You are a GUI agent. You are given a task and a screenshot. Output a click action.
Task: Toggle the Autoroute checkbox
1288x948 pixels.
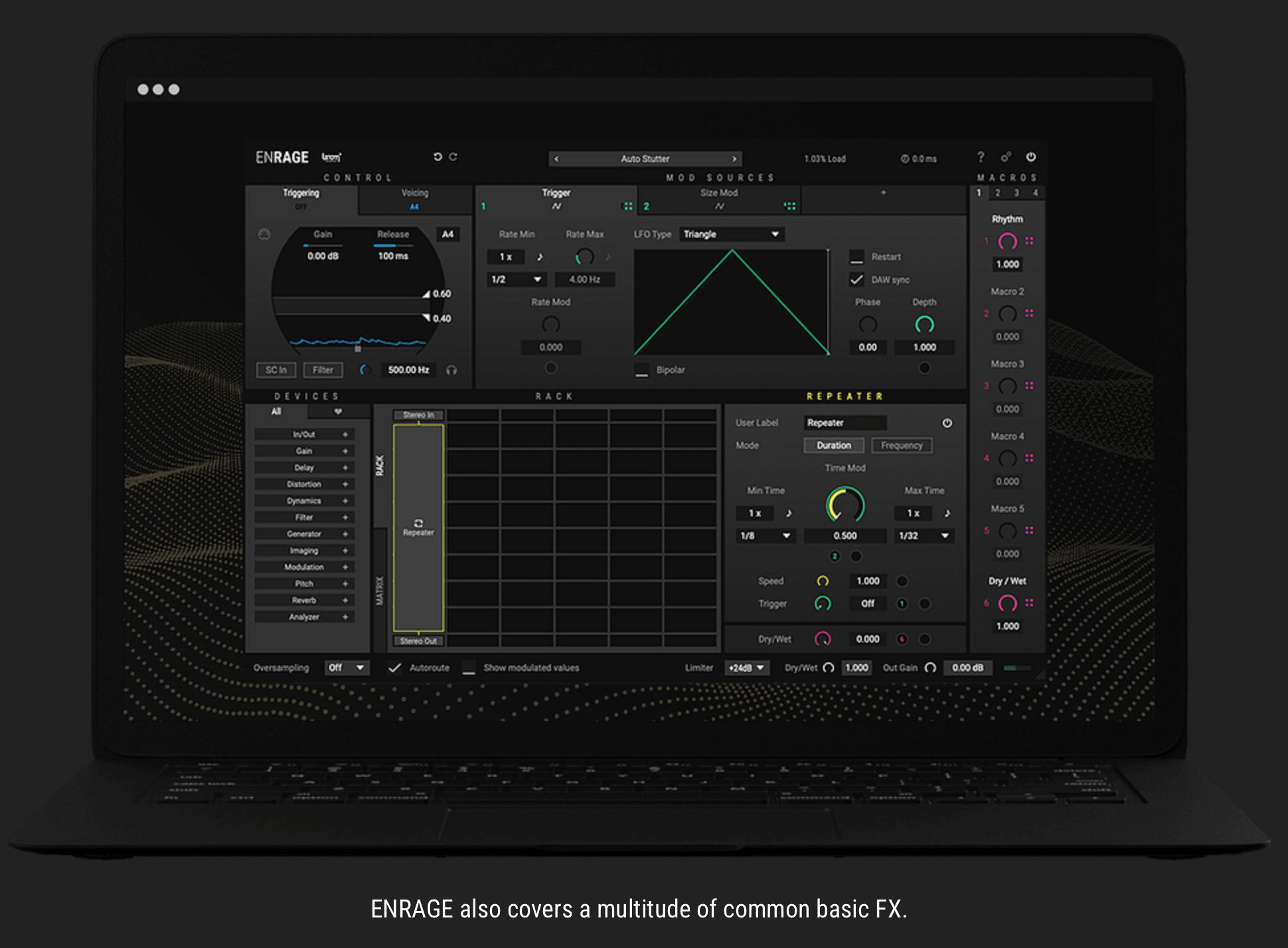pos(394,668)
